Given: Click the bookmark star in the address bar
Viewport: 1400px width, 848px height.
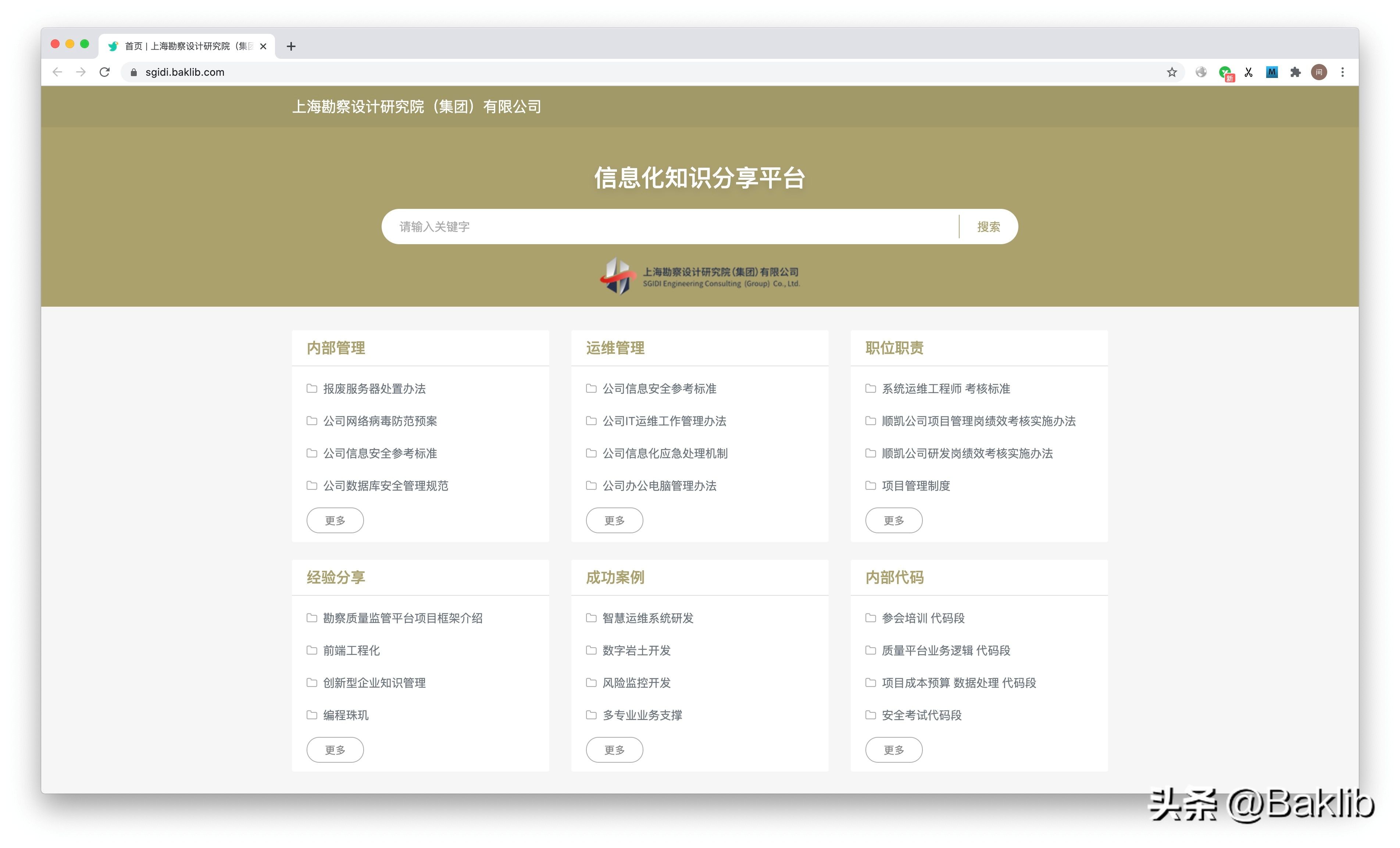Looking at the screenshot, I should point(1172,72).
